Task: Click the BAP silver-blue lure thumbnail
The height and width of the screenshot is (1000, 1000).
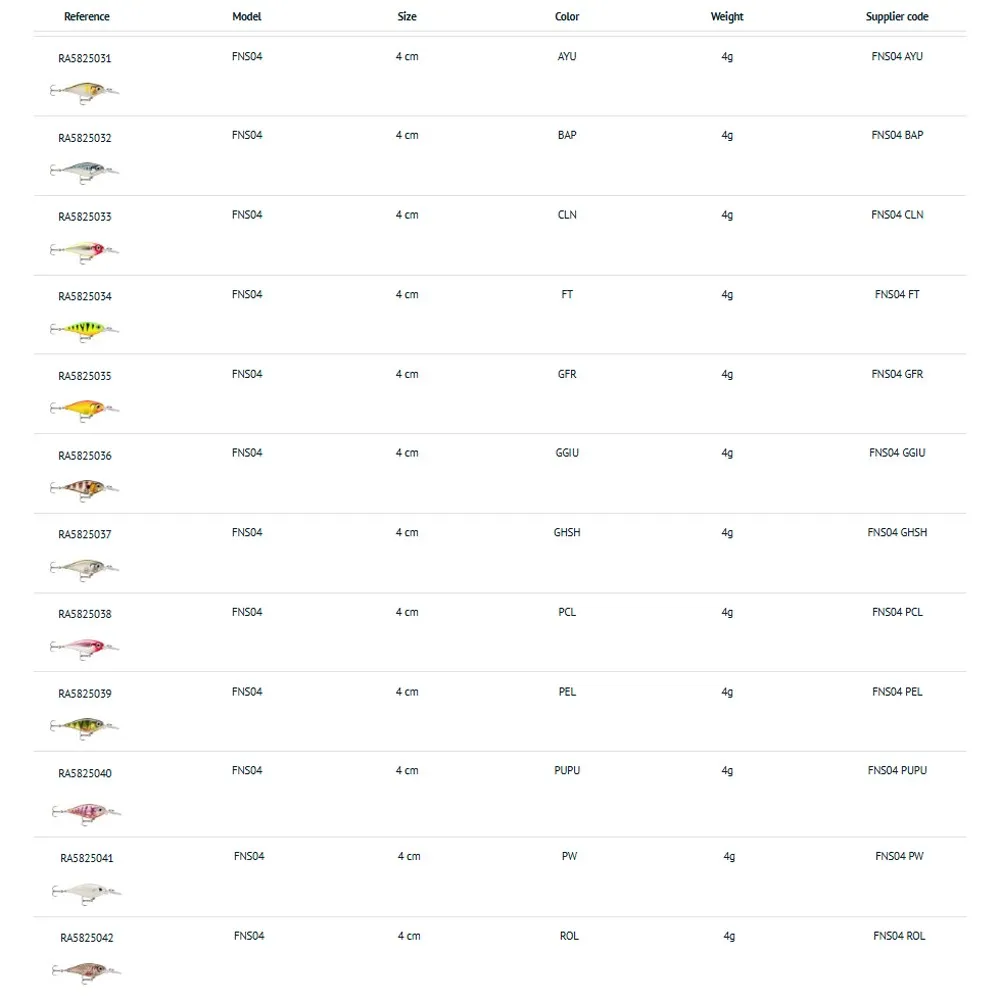Action: click(x=85, y=172)
